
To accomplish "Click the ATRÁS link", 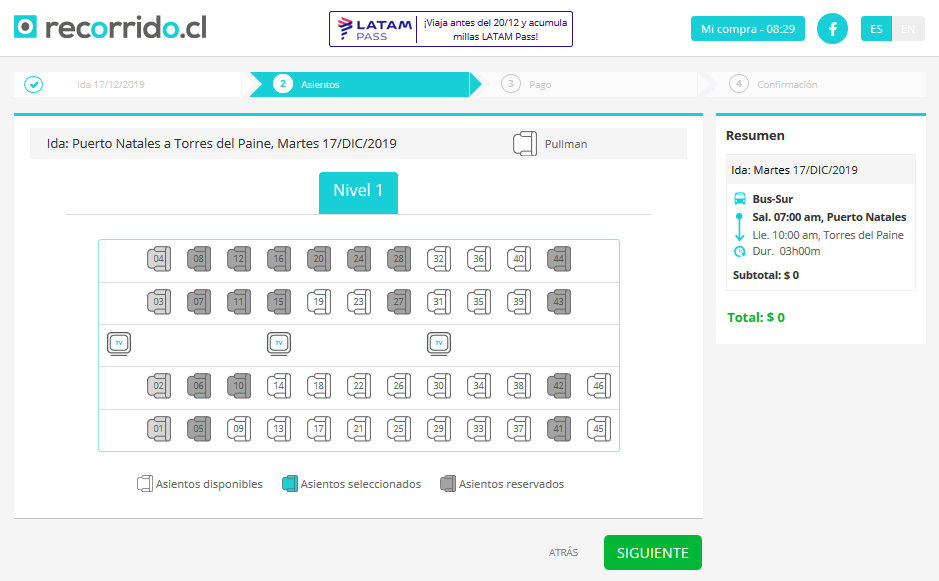I will pos(564,552).
